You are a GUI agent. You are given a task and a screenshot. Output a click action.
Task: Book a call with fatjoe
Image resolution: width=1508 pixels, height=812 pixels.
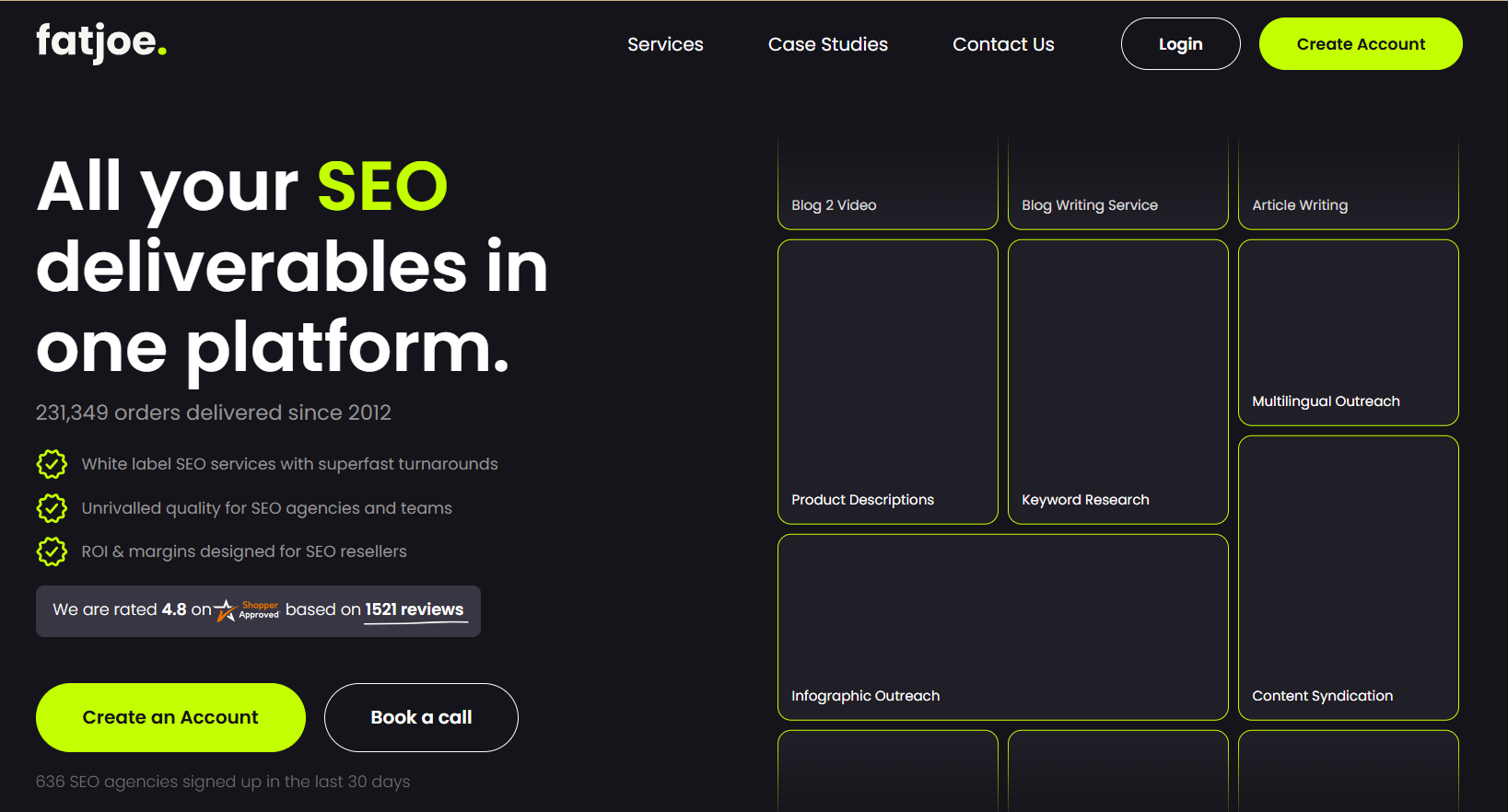[421, 717]
